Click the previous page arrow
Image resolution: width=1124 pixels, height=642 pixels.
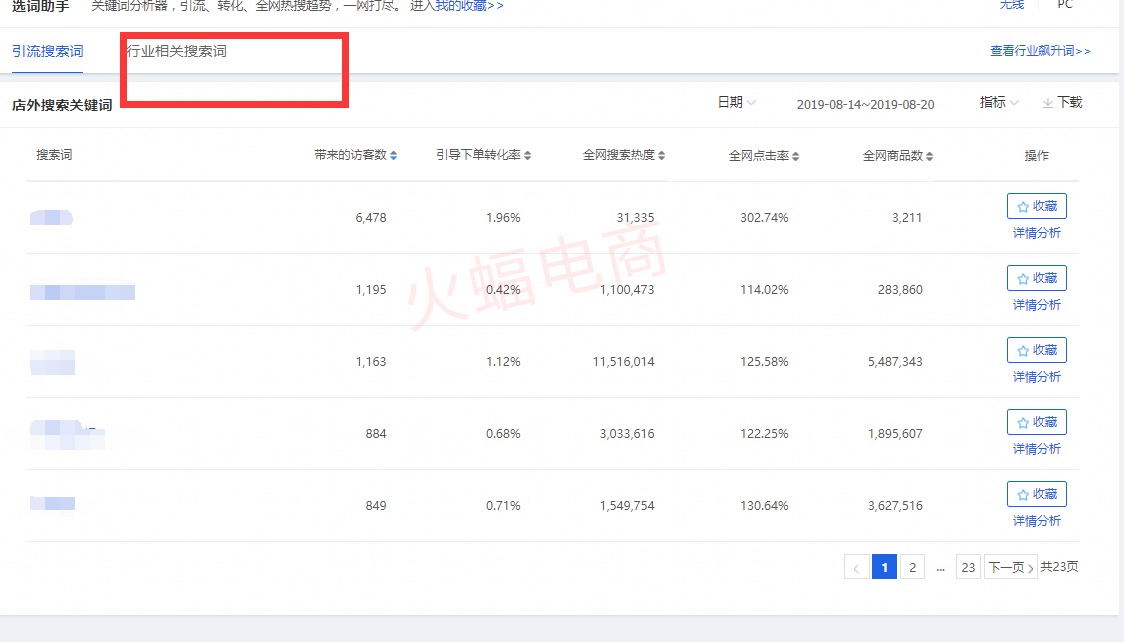856,567
